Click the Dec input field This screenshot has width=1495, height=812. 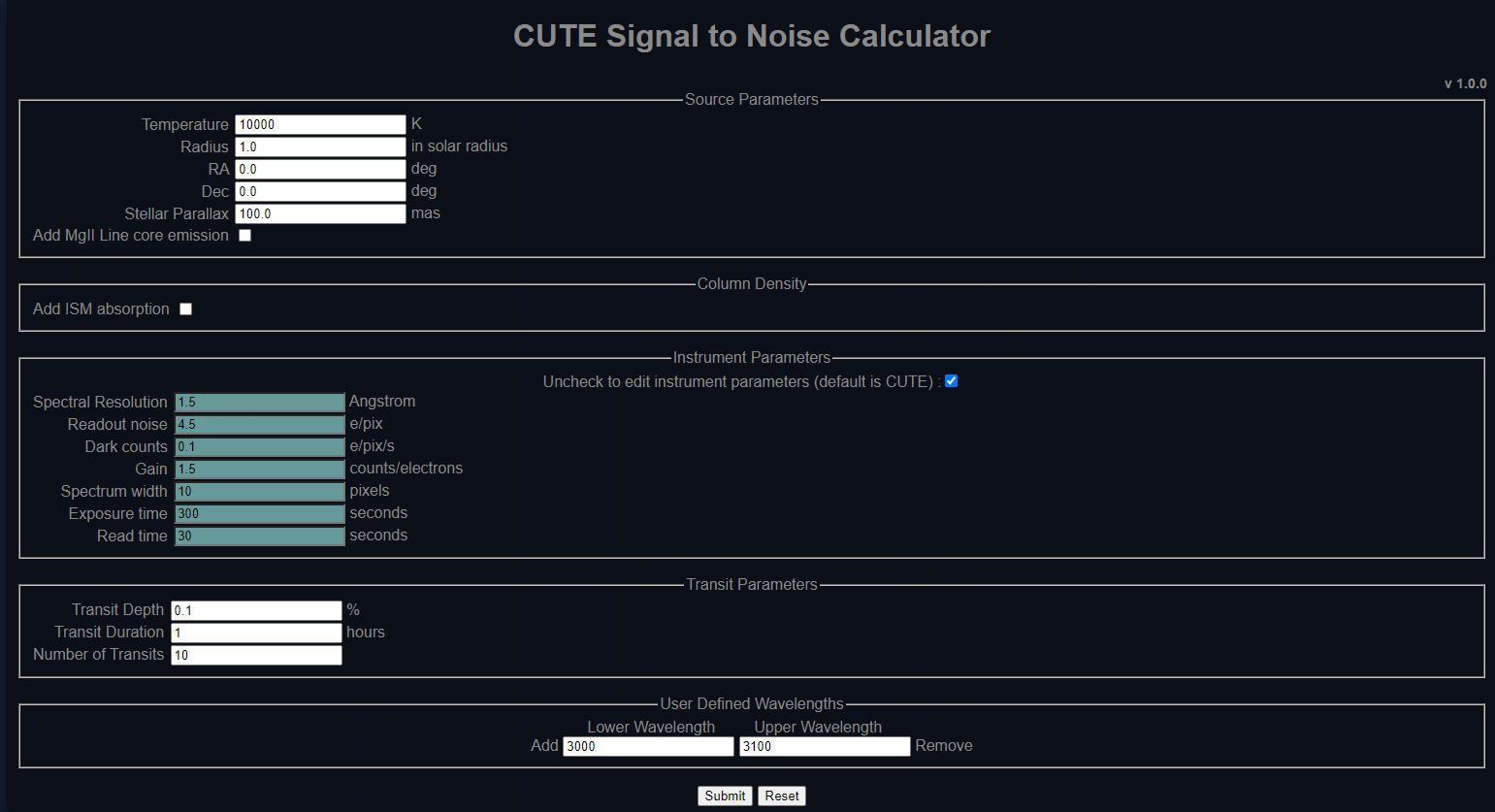tap(320, 191)
